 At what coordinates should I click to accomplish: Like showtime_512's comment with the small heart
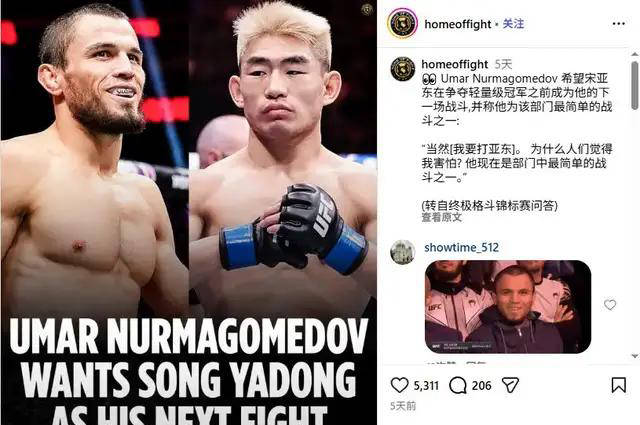tap(610, 305)
